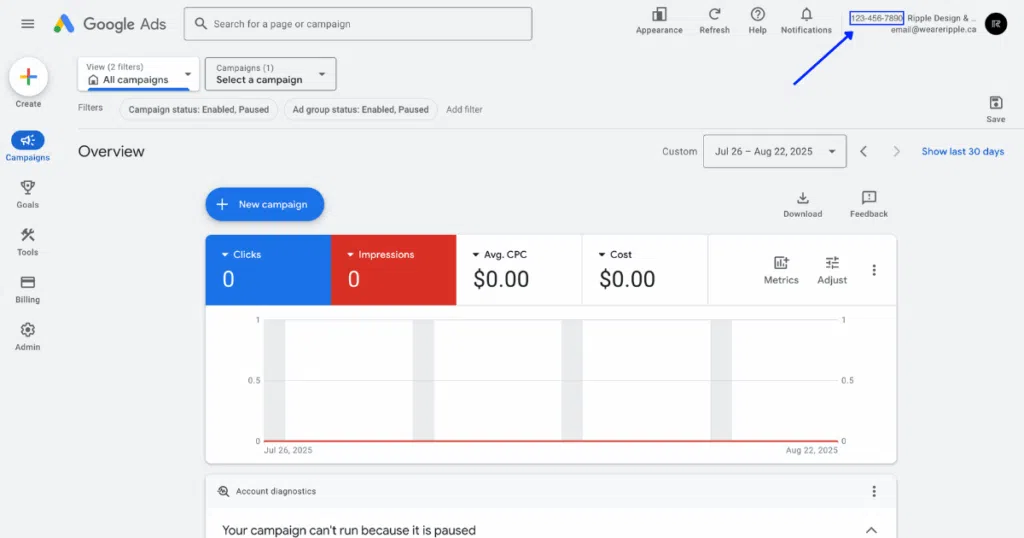Expand the All campaigns view dropdown
This screenshot has width=1024, height=538.
(x=138, y=74)
